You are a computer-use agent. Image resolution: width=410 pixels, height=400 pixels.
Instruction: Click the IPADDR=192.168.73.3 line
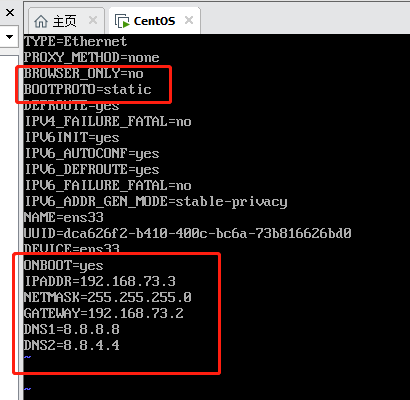(100, 281)
